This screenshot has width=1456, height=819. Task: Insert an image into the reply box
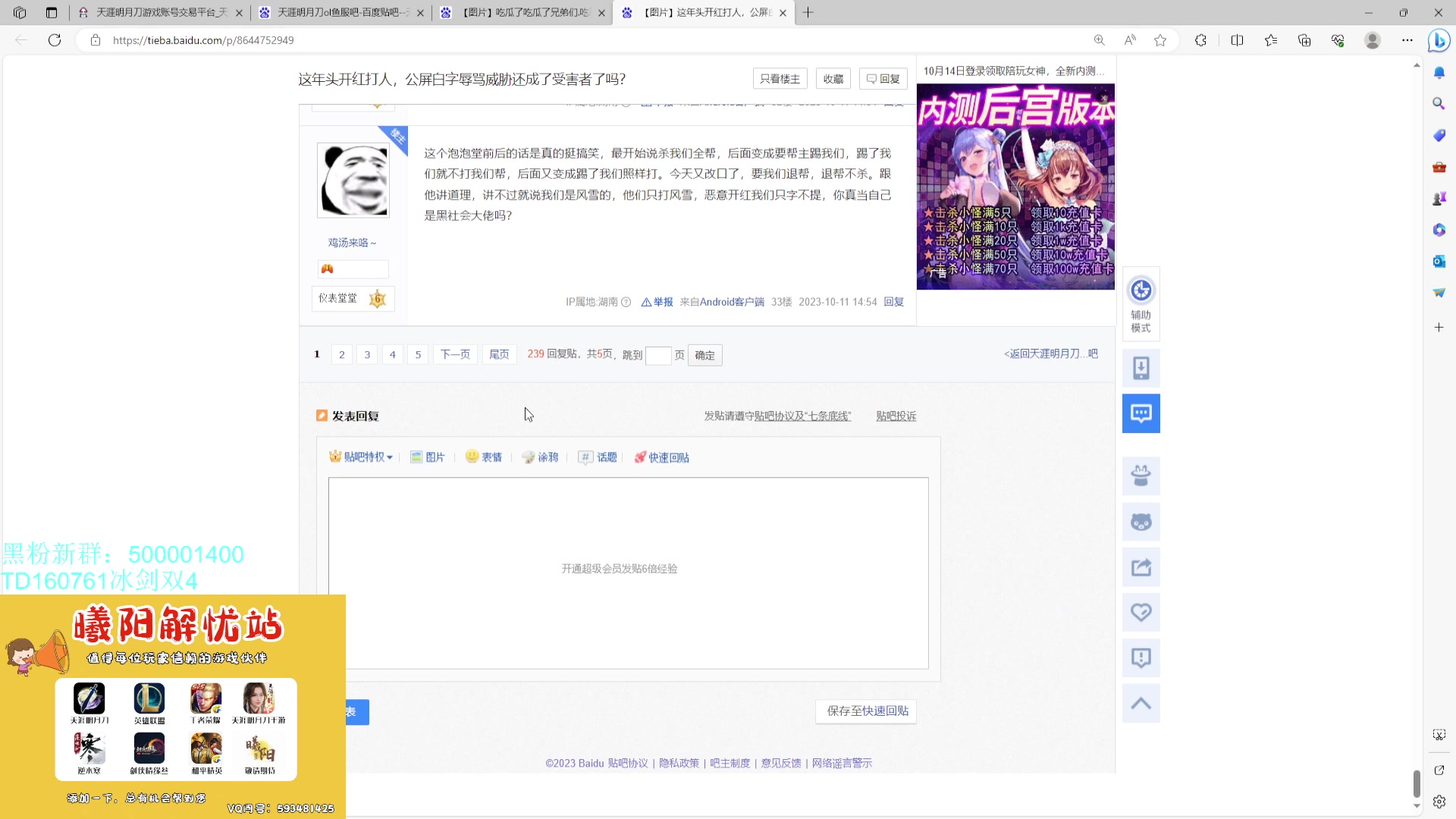tap(428, 457)
